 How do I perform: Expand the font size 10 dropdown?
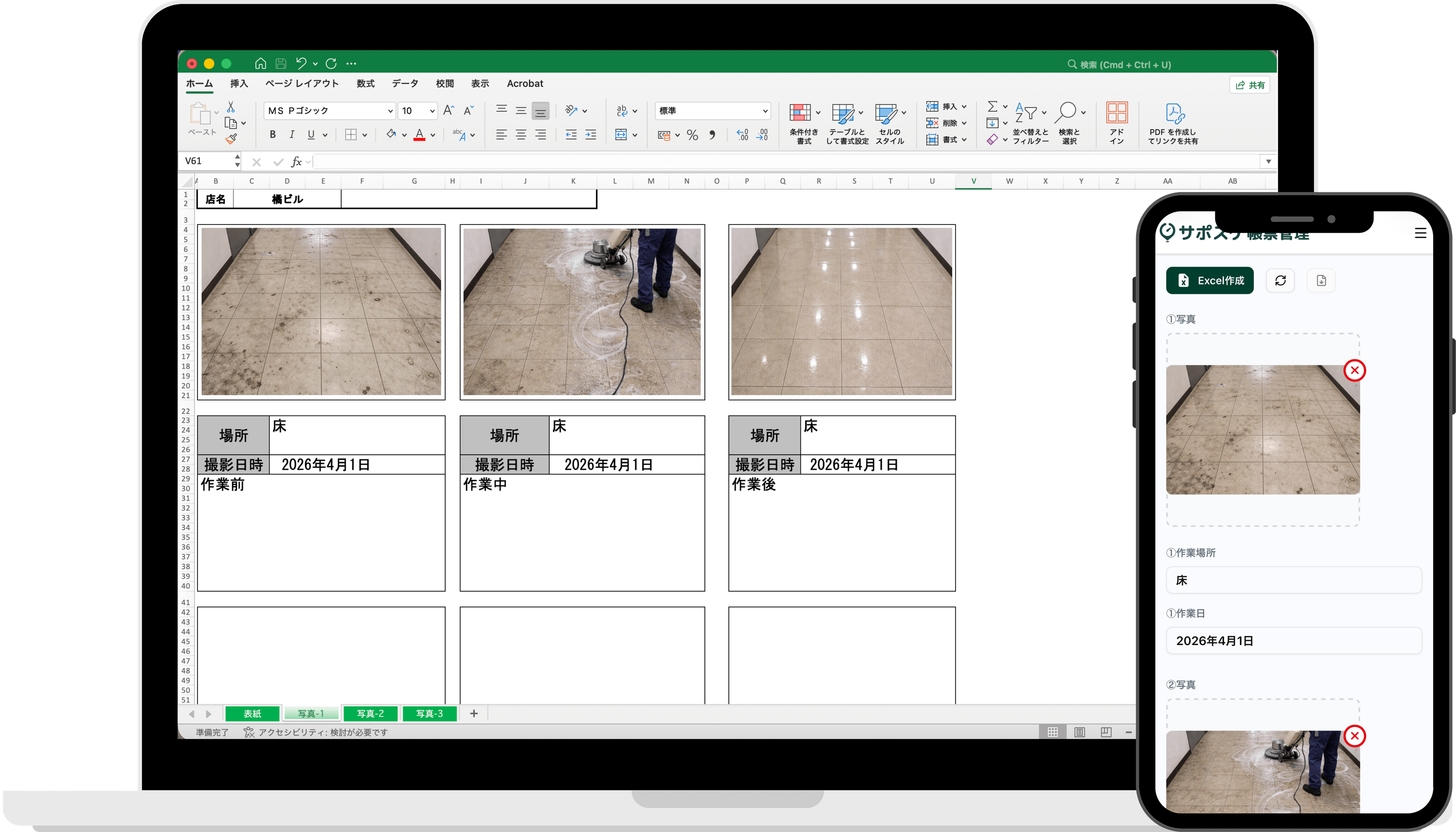point(432,111)
